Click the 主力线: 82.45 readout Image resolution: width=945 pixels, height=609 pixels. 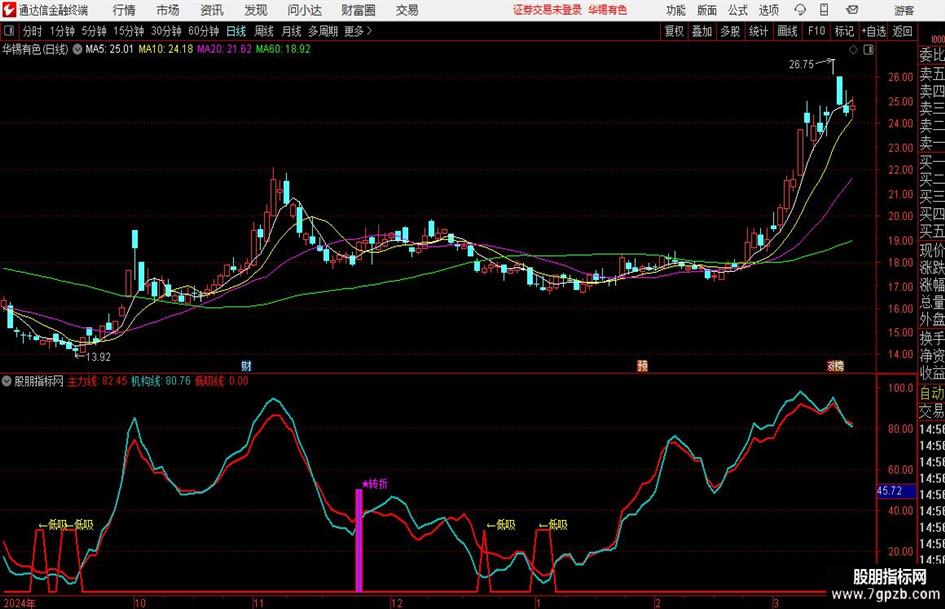click(x=97, y=381)
